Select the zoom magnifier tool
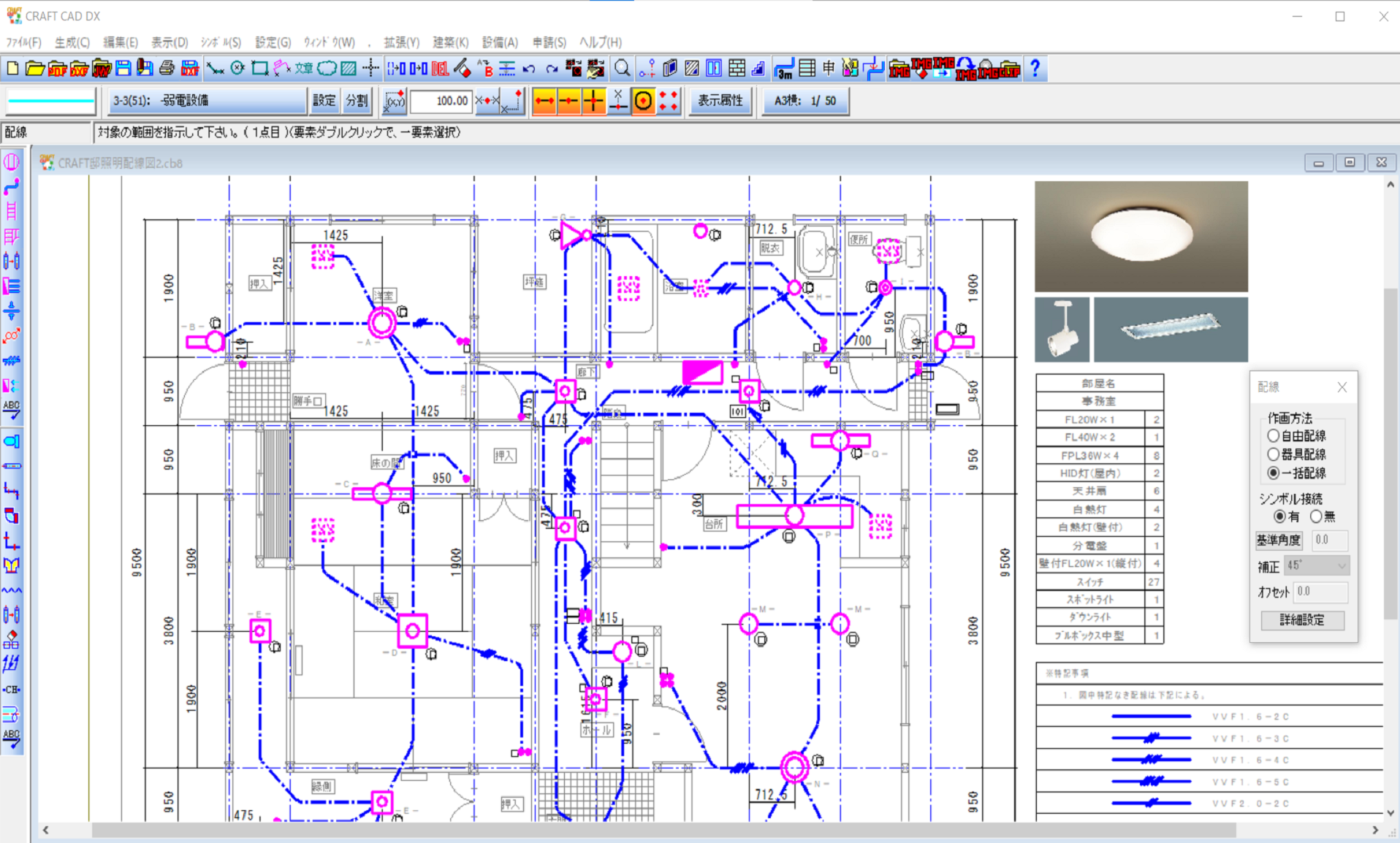Screen dimensions: 1400x843 tap(622, 69)
